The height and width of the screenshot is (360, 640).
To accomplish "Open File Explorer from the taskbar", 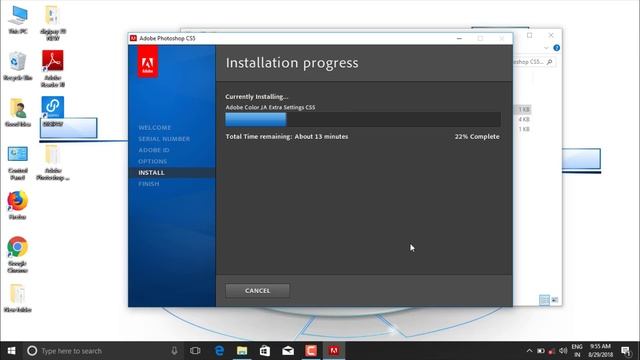I will pos(242,351).
